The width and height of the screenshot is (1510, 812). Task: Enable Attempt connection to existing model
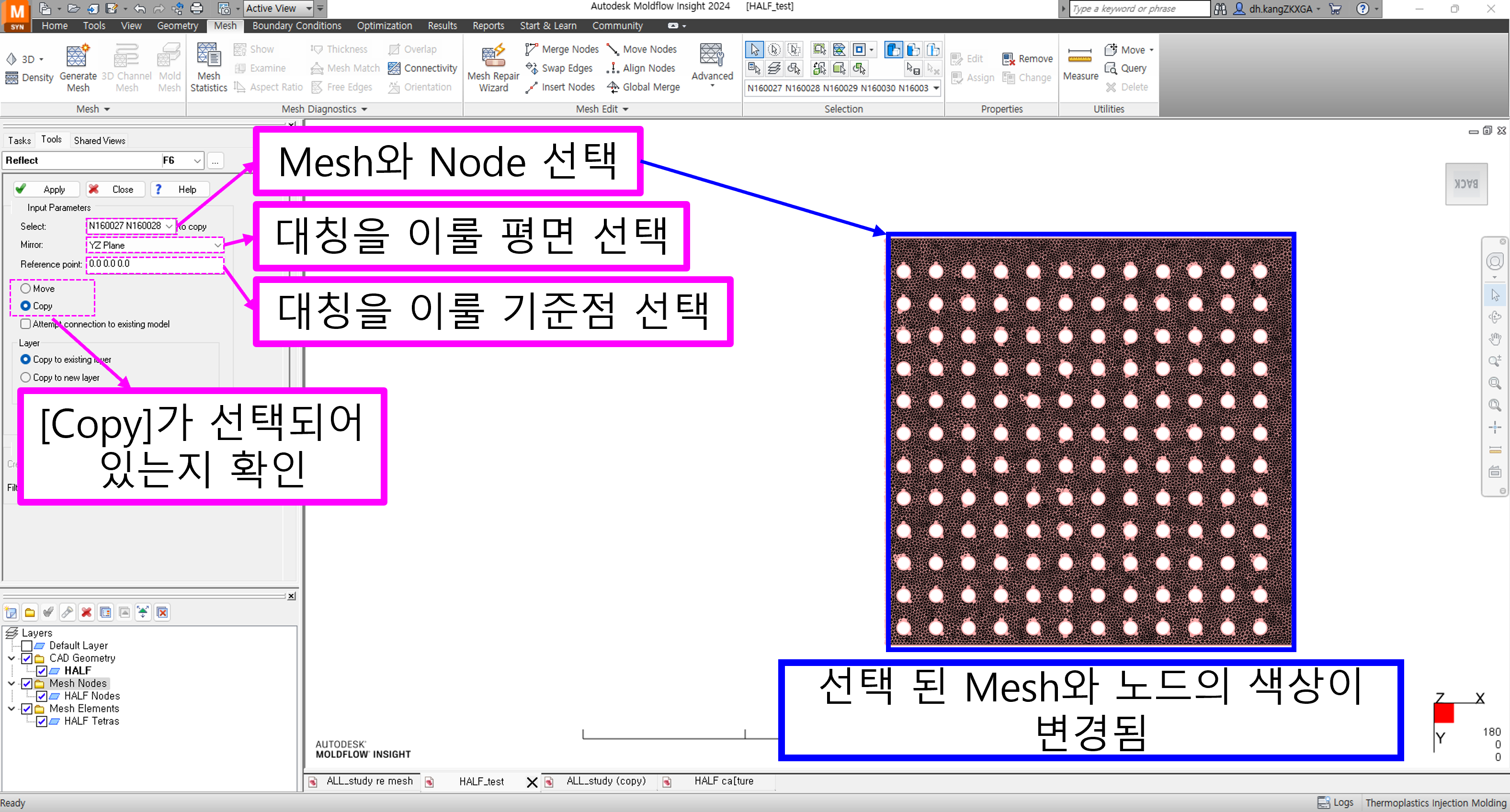coord(25,323)
